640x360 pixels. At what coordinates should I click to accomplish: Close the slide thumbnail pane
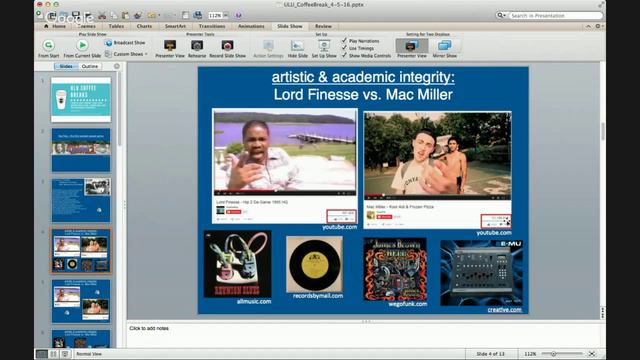pyautogui.click(x=117, y=66)
